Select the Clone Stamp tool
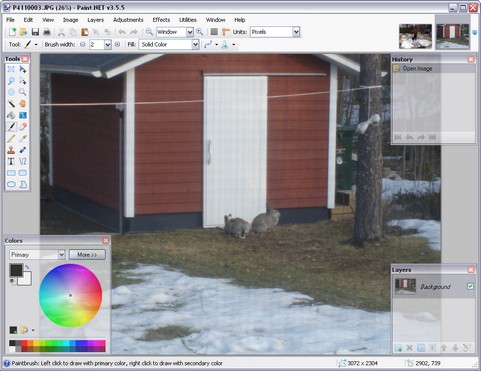This screenshot has width=481, height=371. coord(11,150)
